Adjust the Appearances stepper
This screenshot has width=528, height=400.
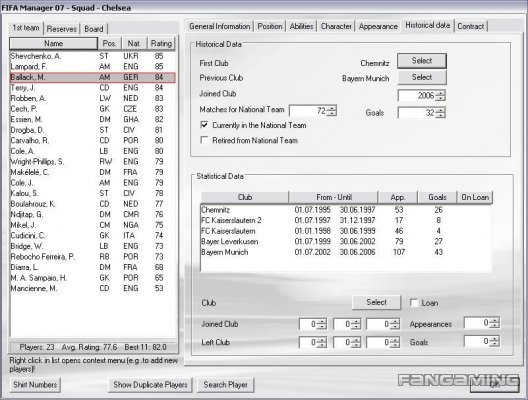tap(494, 323)
